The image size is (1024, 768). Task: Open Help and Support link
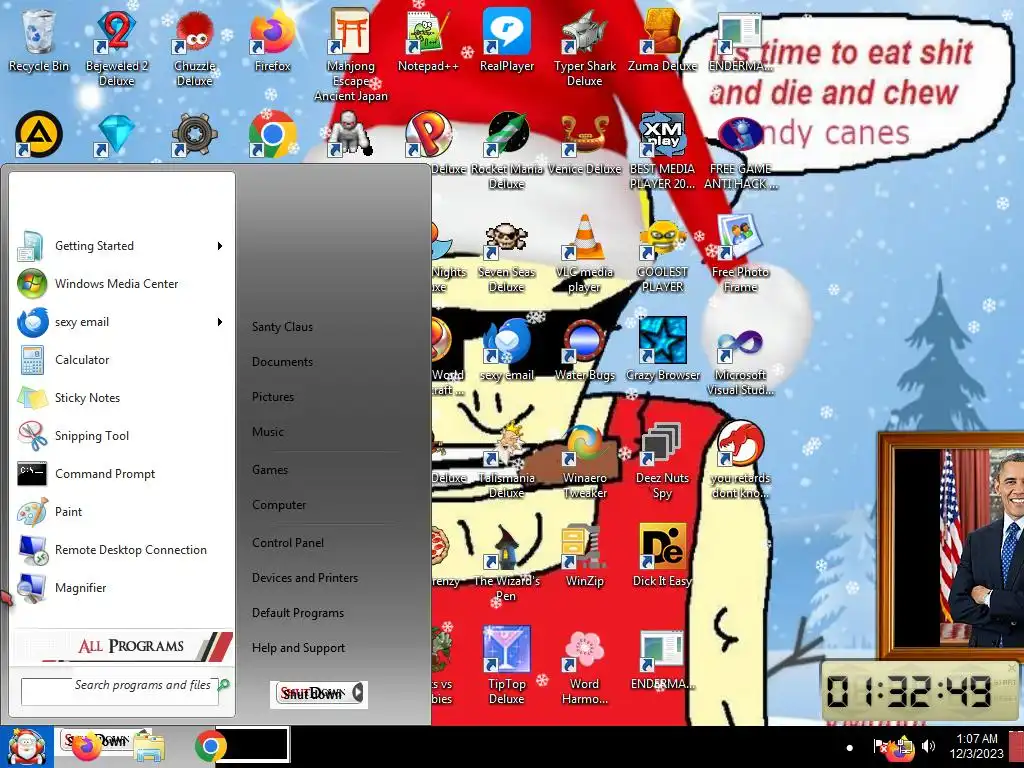tap(298, 648)
